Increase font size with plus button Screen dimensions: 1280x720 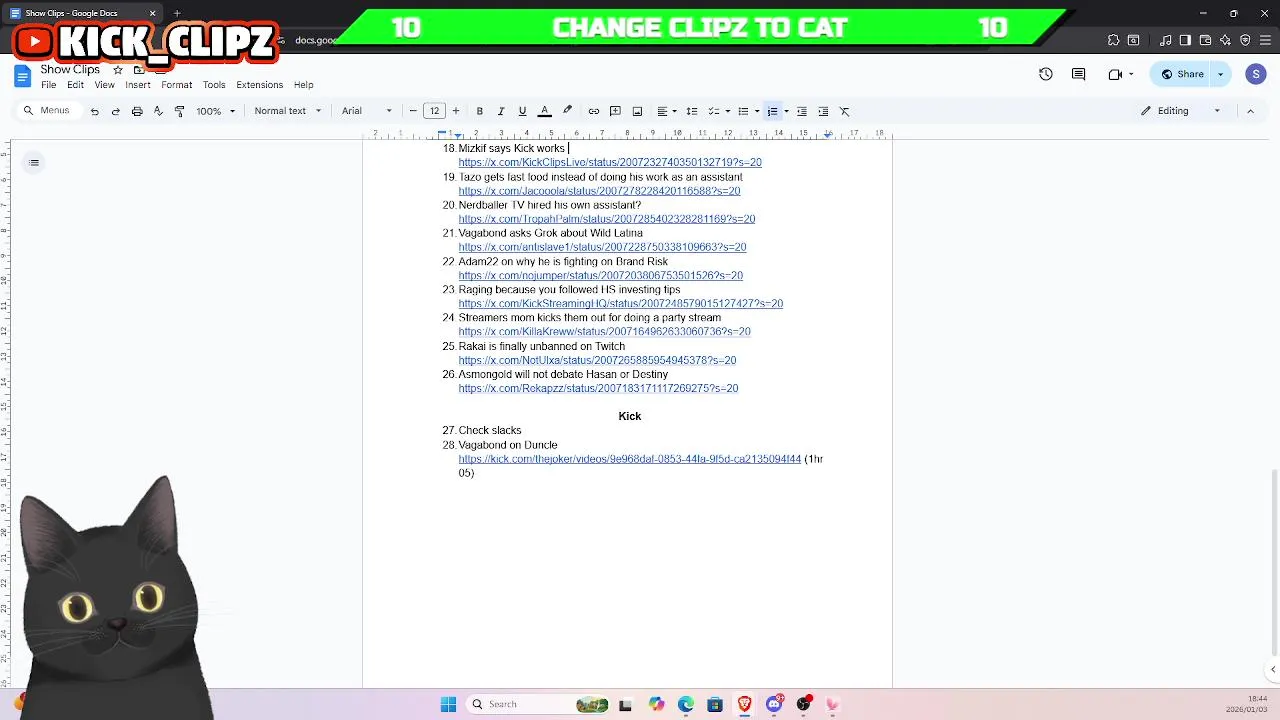(456, 111)
